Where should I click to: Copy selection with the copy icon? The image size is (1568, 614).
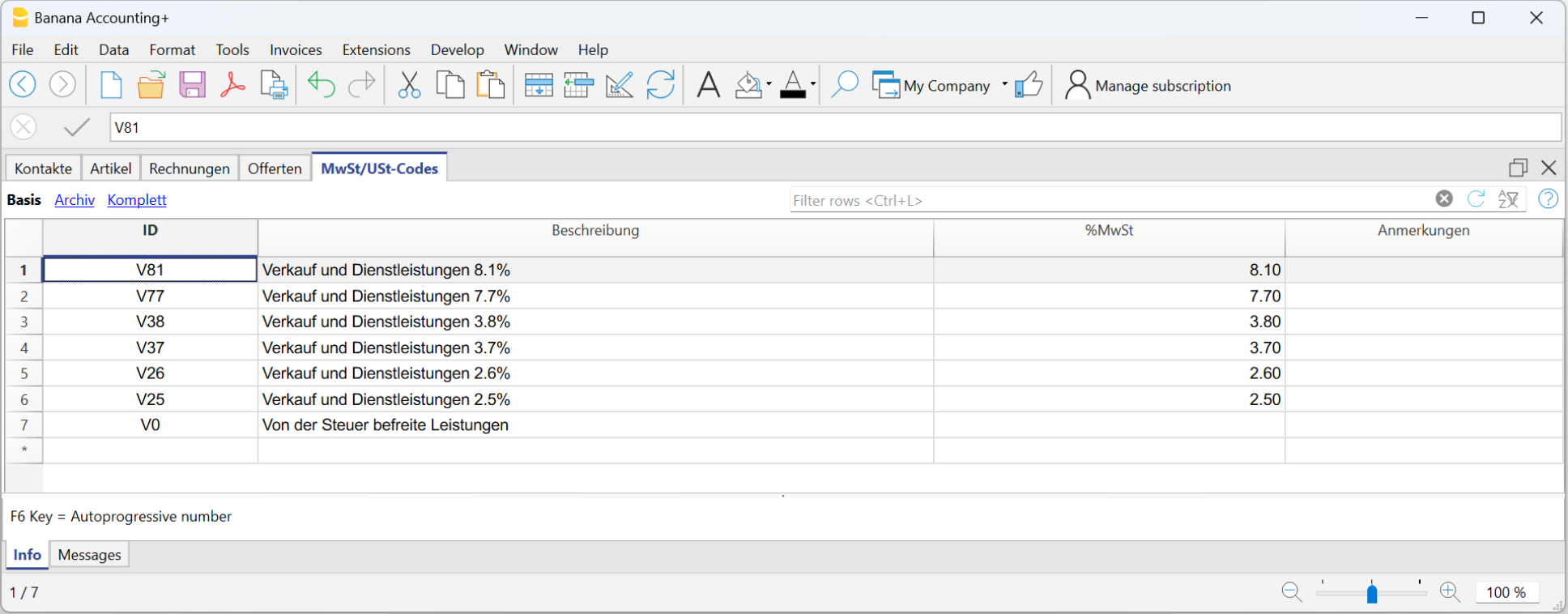pyautogui.click(x=450, y=84)
